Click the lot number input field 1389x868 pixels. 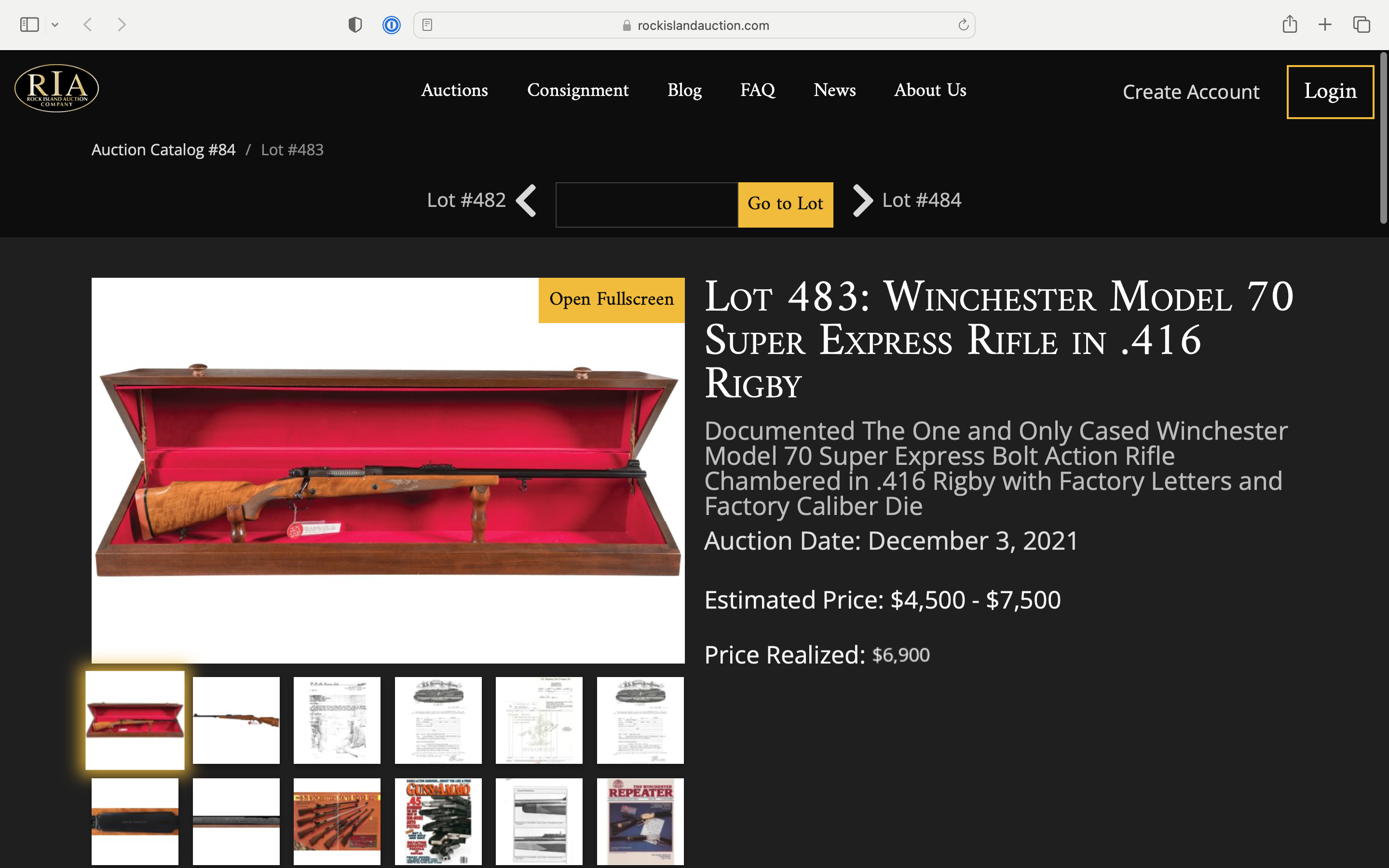(647, 205)
